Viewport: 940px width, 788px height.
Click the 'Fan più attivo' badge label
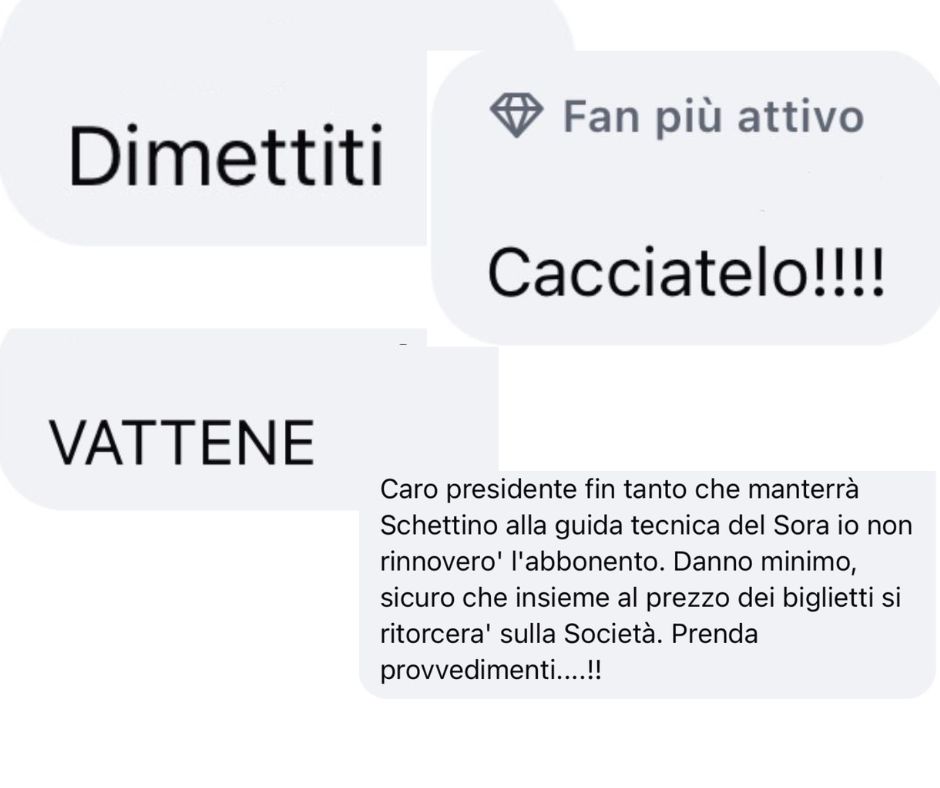(713, 116)
